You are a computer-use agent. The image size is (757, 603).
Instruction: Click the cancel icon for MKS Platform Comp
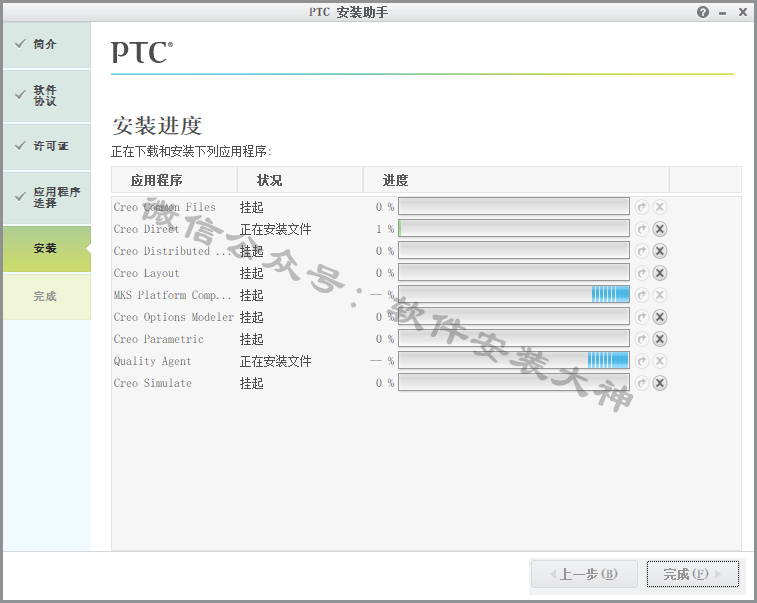tap(660, 295)
